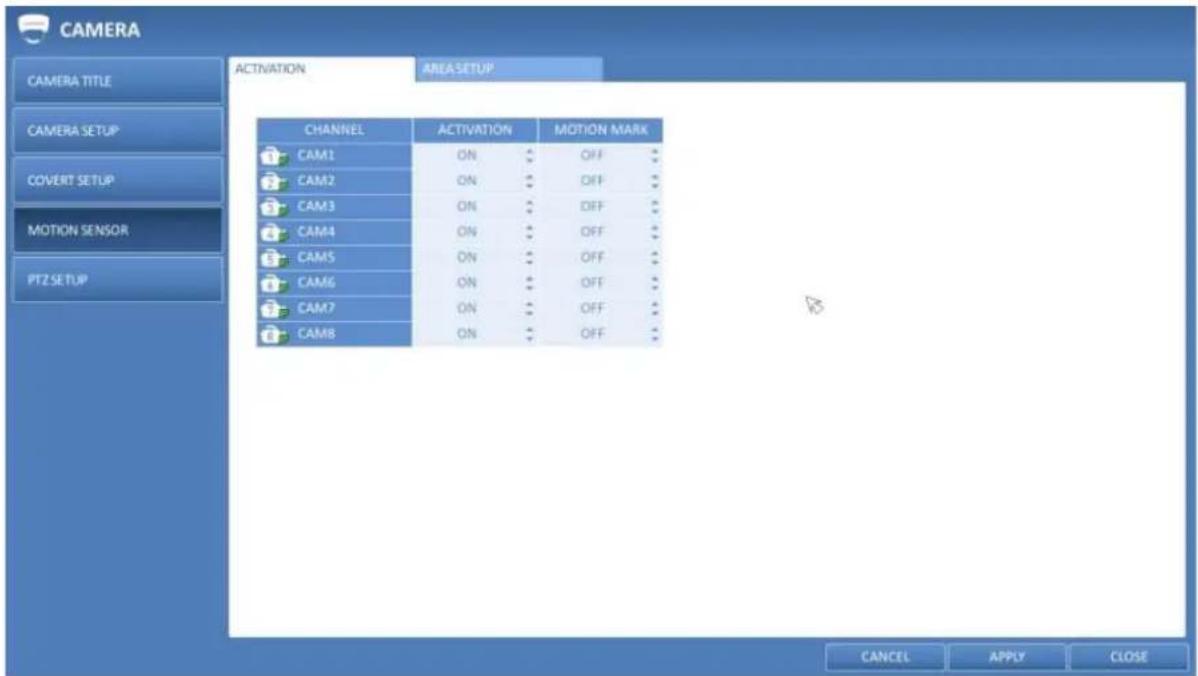Toggle CAM7 motion mark OFF value
1198x676 pixels.
tap(592, 309)
